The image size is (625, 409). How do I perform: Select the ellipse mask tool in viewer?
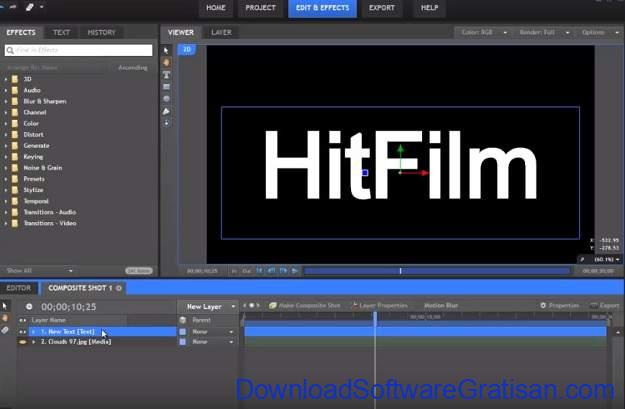point(166,98)
